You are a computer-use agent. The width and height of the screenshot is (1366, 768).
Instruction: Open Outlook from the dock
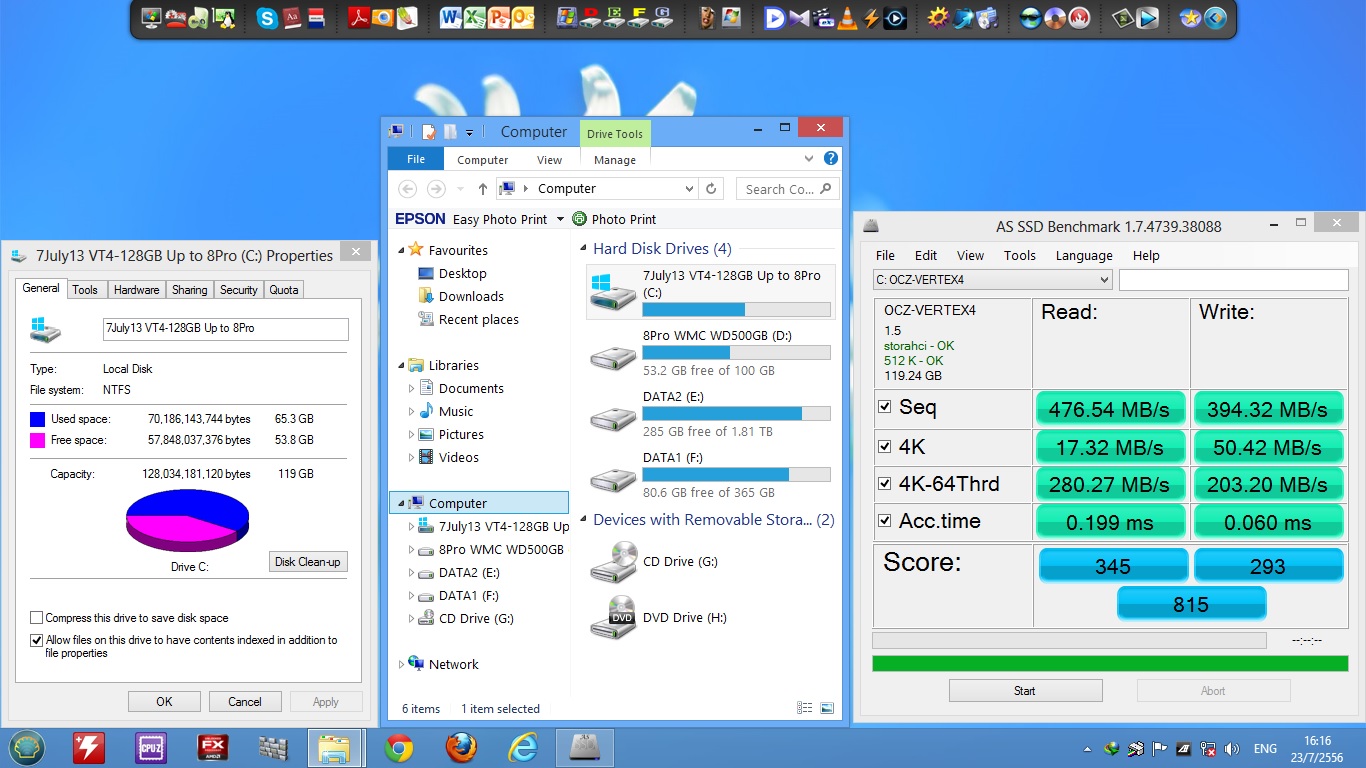(522, 18)
